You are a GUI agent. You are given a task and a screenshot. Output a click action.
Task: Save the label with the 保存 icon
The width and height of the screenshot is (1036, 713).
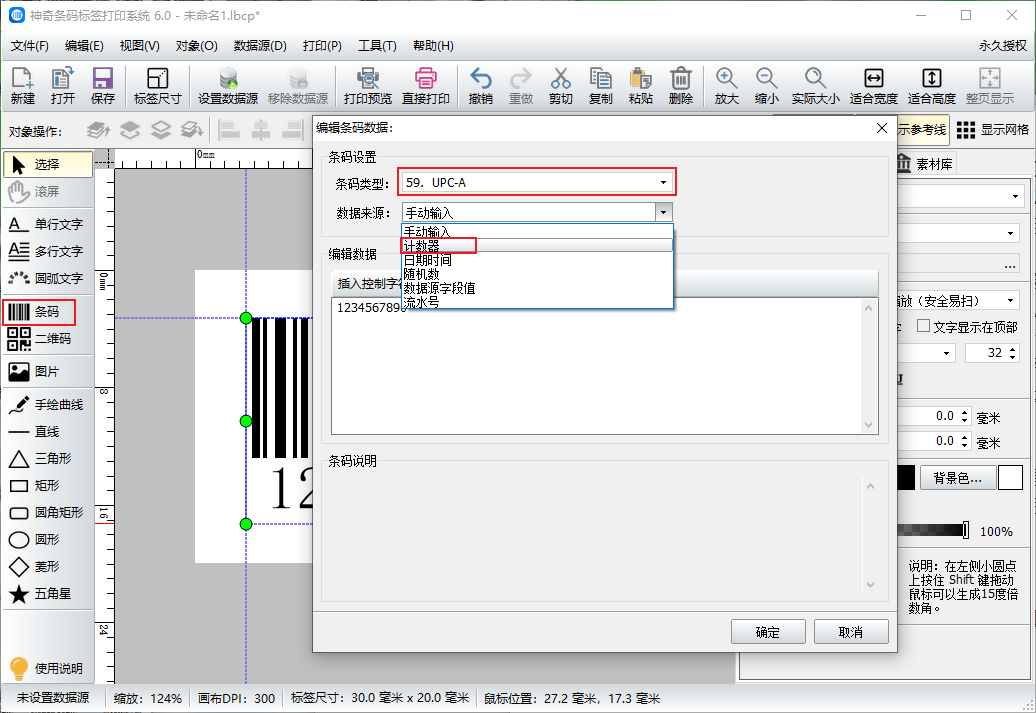coord(102,86)
